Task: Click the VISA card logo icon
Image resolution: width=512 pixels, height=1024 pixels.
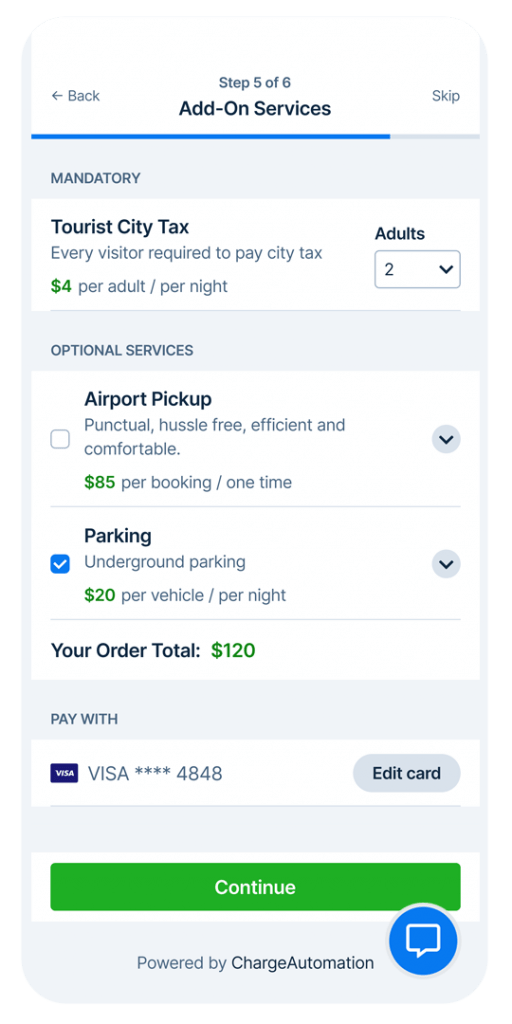Action: click(x=64, y=773)
